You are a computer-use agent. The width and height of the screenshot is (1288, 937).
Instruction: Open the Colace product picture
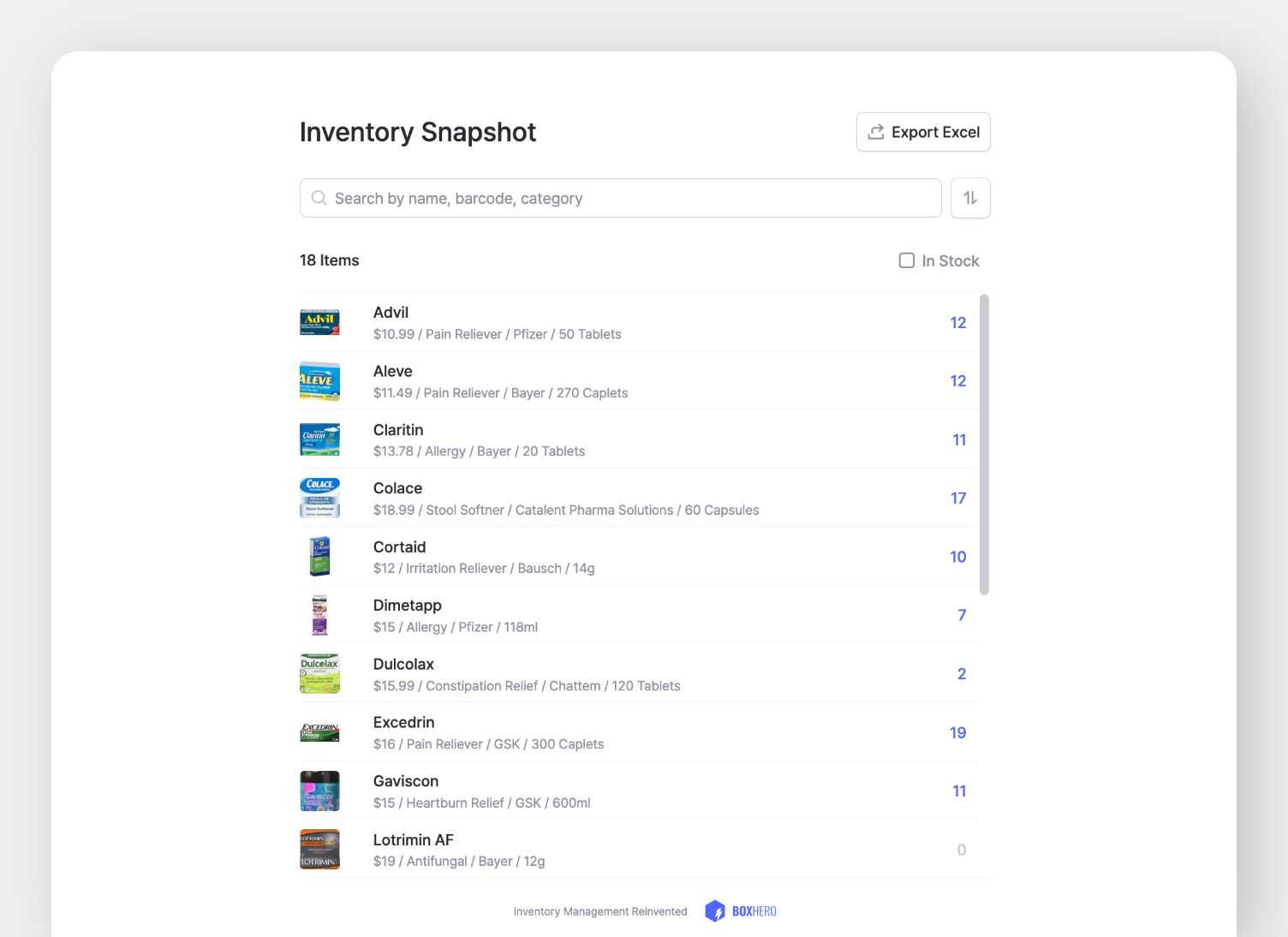click(x=319, y=498)
